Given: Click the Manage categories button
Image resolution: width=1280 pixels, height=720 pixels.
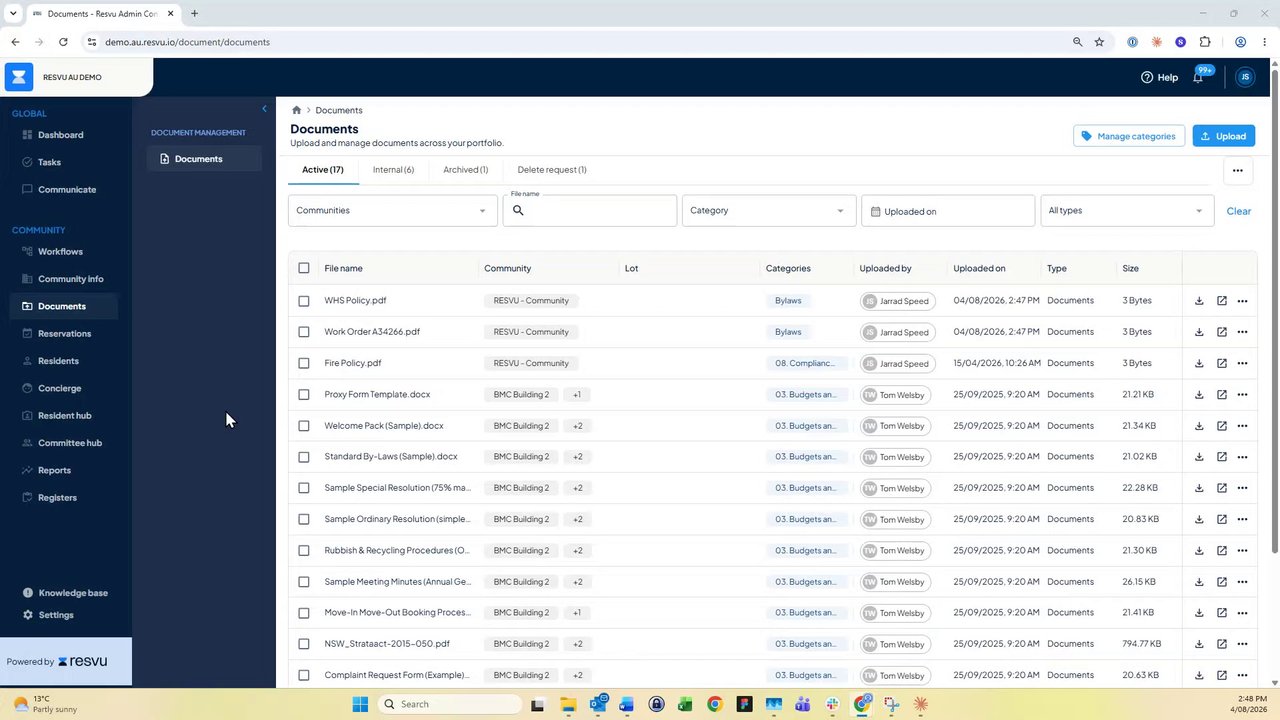Looking at the screenshot, I should pos(1129,136).
